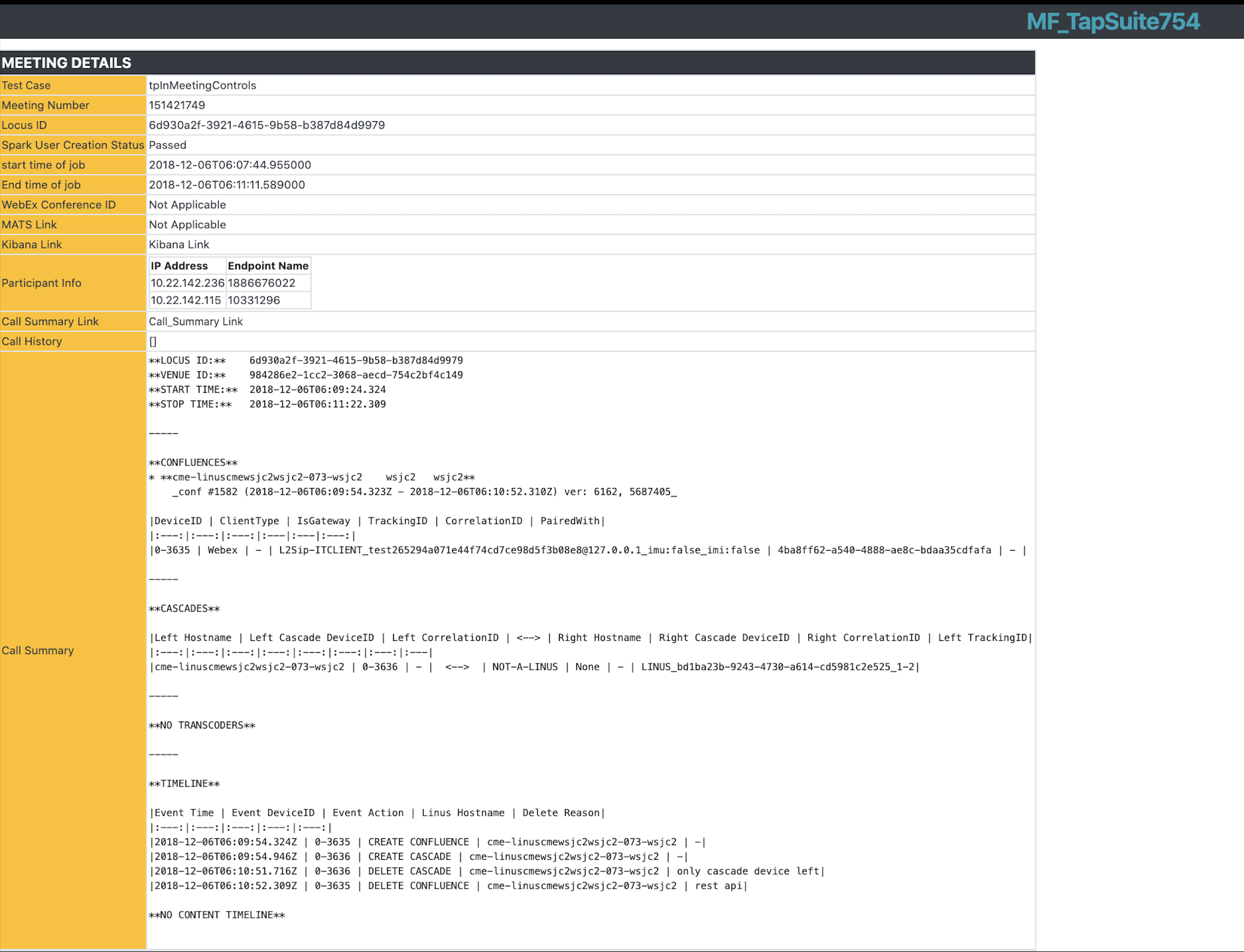Click the End time of job value
The width and height of the screenshot is (1244, 952).
click(227, 184)
